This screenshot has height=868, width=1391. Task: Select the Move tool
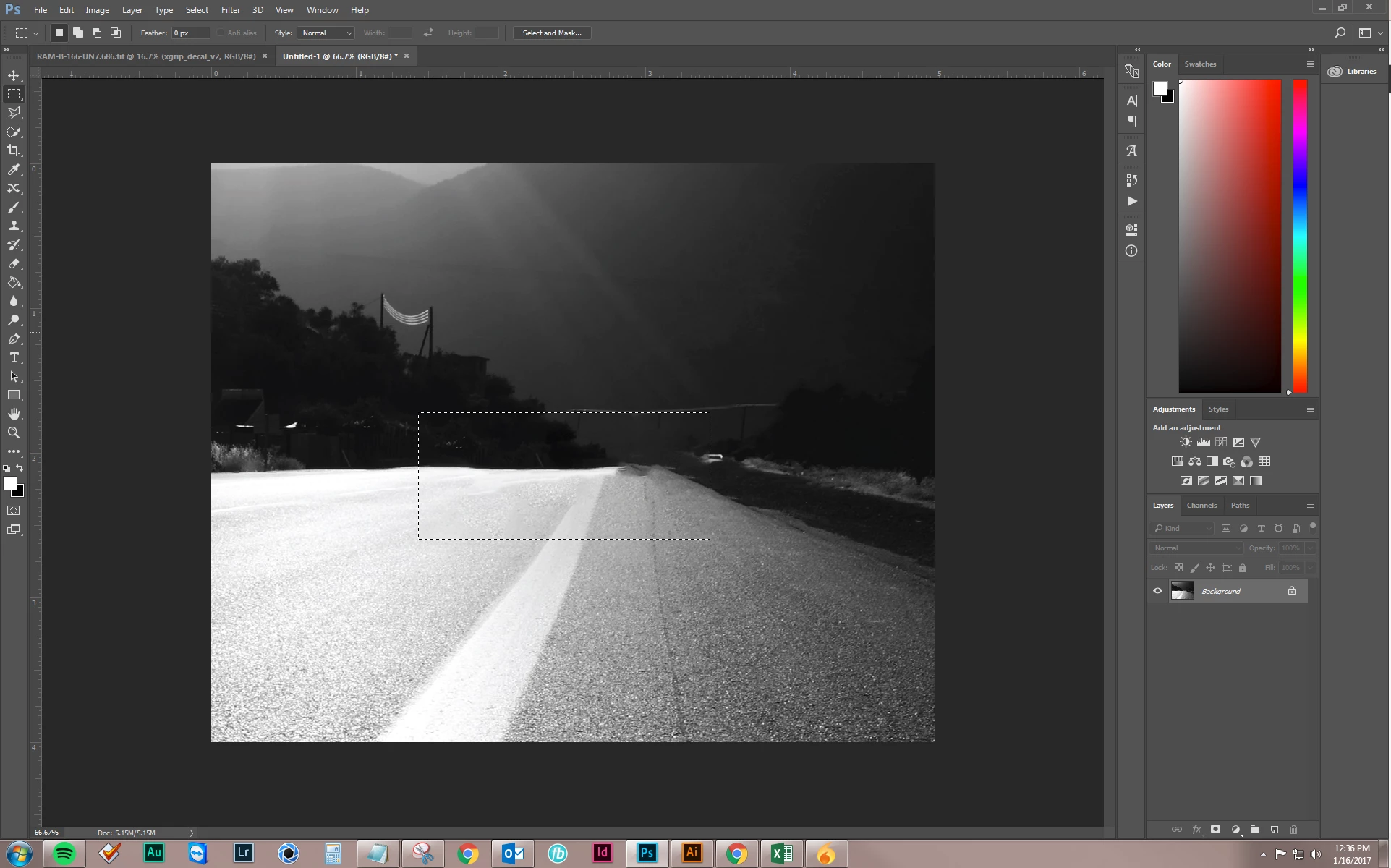coord(14,75)
